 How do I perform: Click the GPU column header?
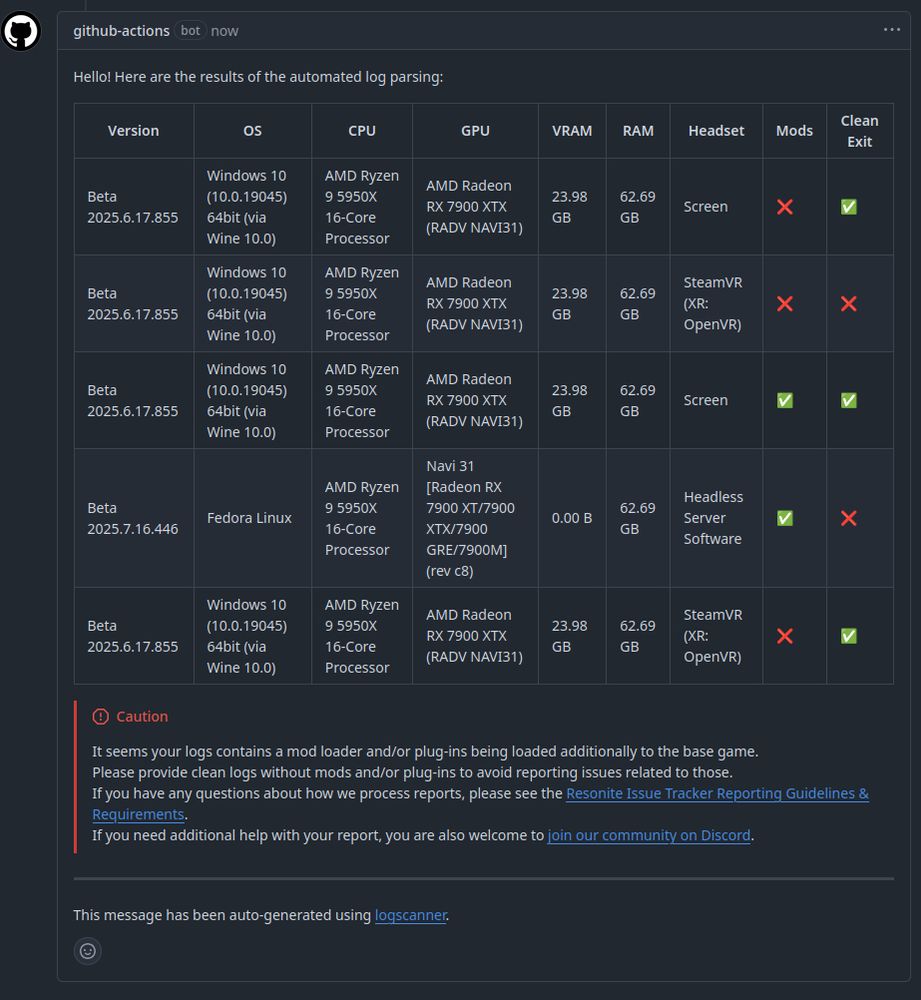[x=475, y=131]
